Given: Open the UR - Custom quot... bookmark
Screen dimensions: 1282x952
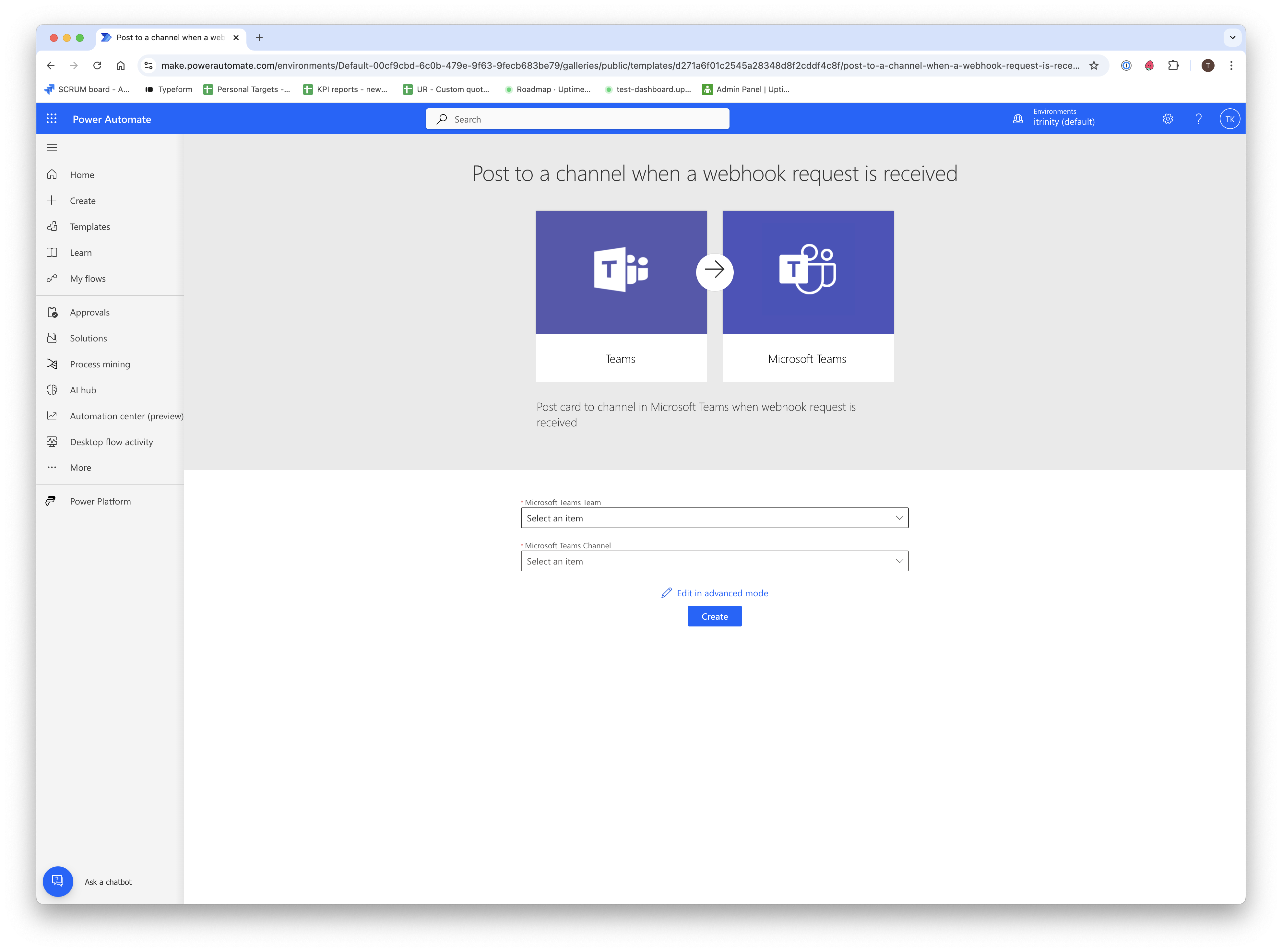Looking at the screenshot, I should [x=445, y=89].
